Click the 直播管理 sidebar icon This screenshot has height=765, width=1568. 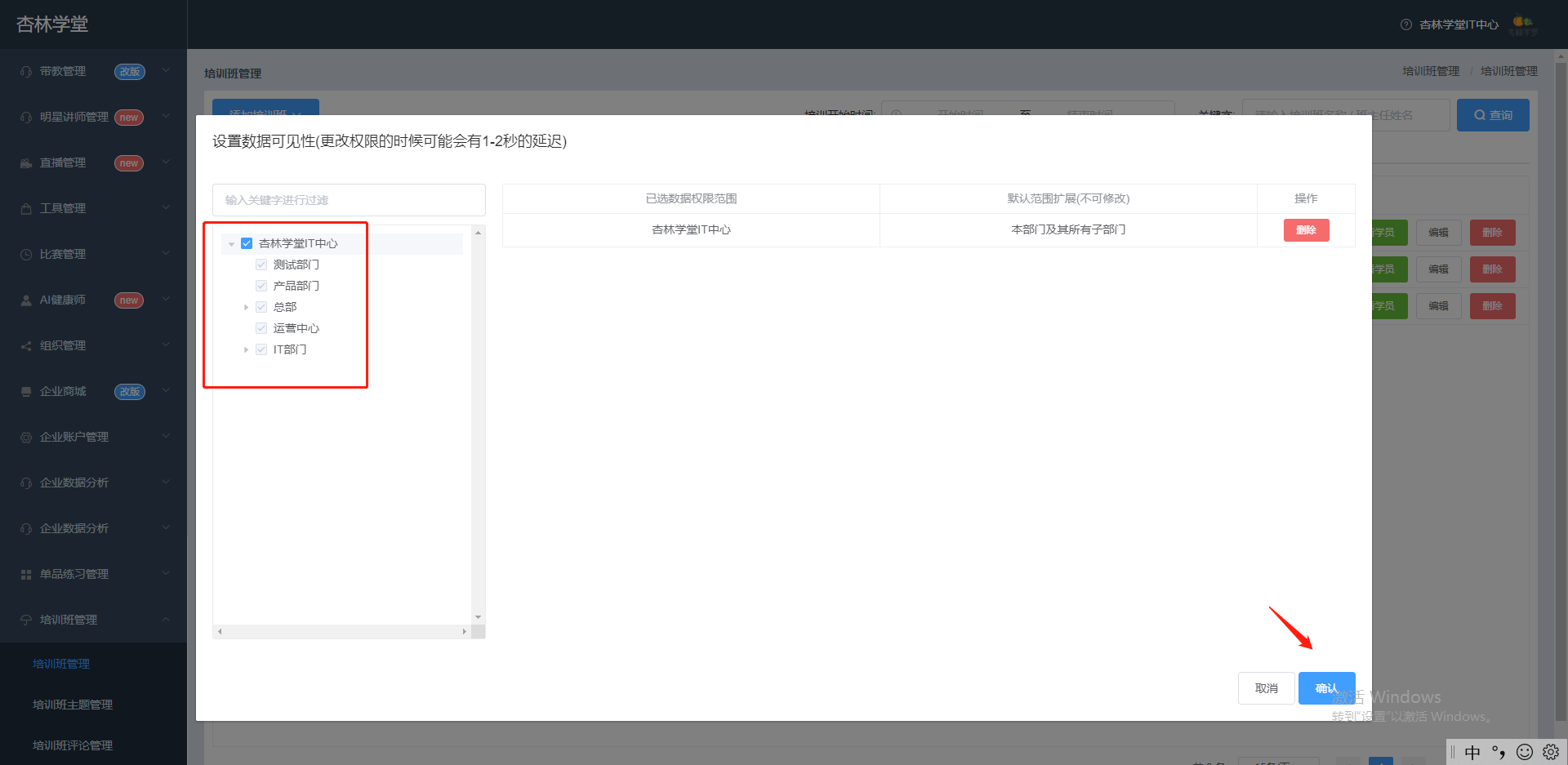pos(26,163)
